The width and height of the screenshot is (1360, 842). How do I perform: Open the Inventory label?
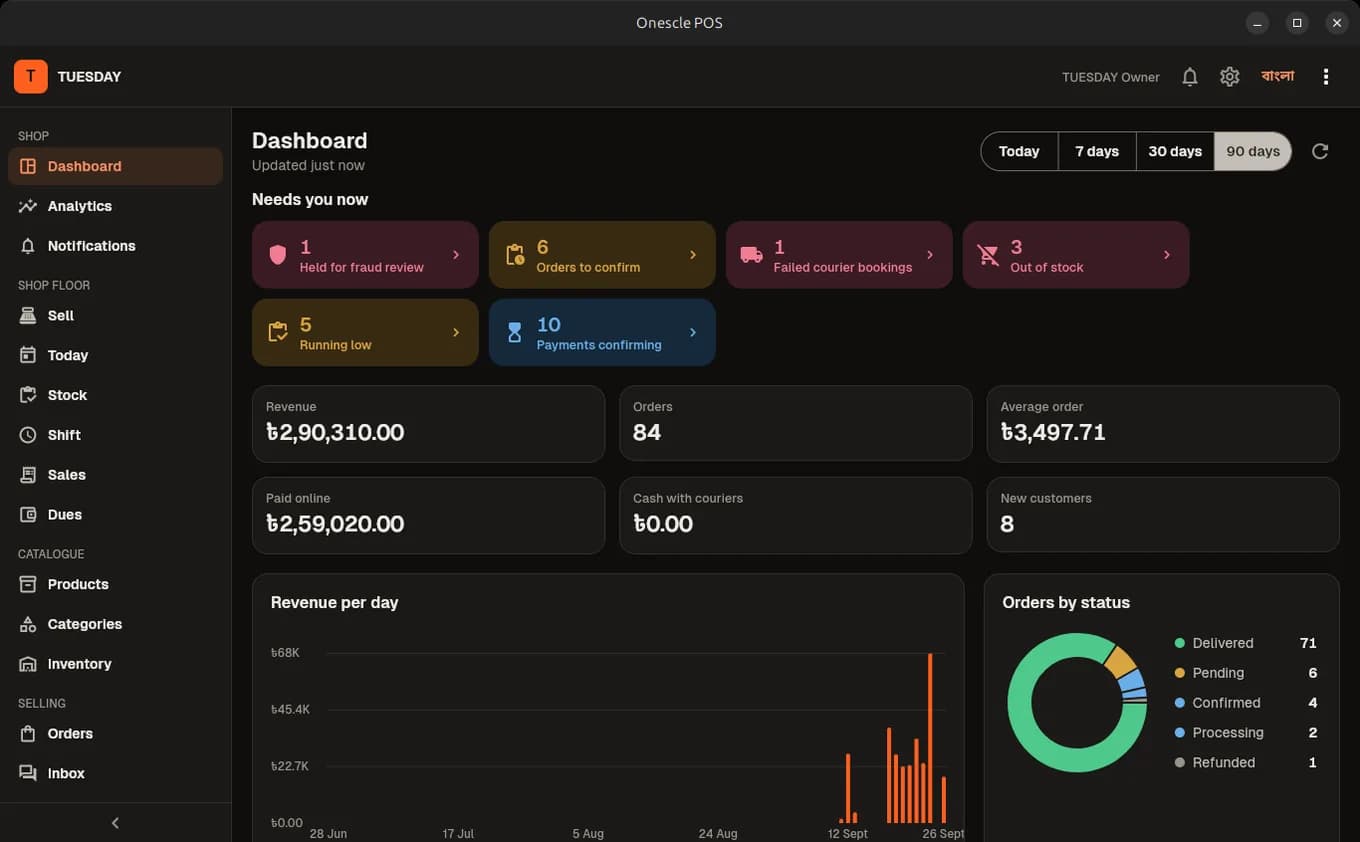coord(80,664)
